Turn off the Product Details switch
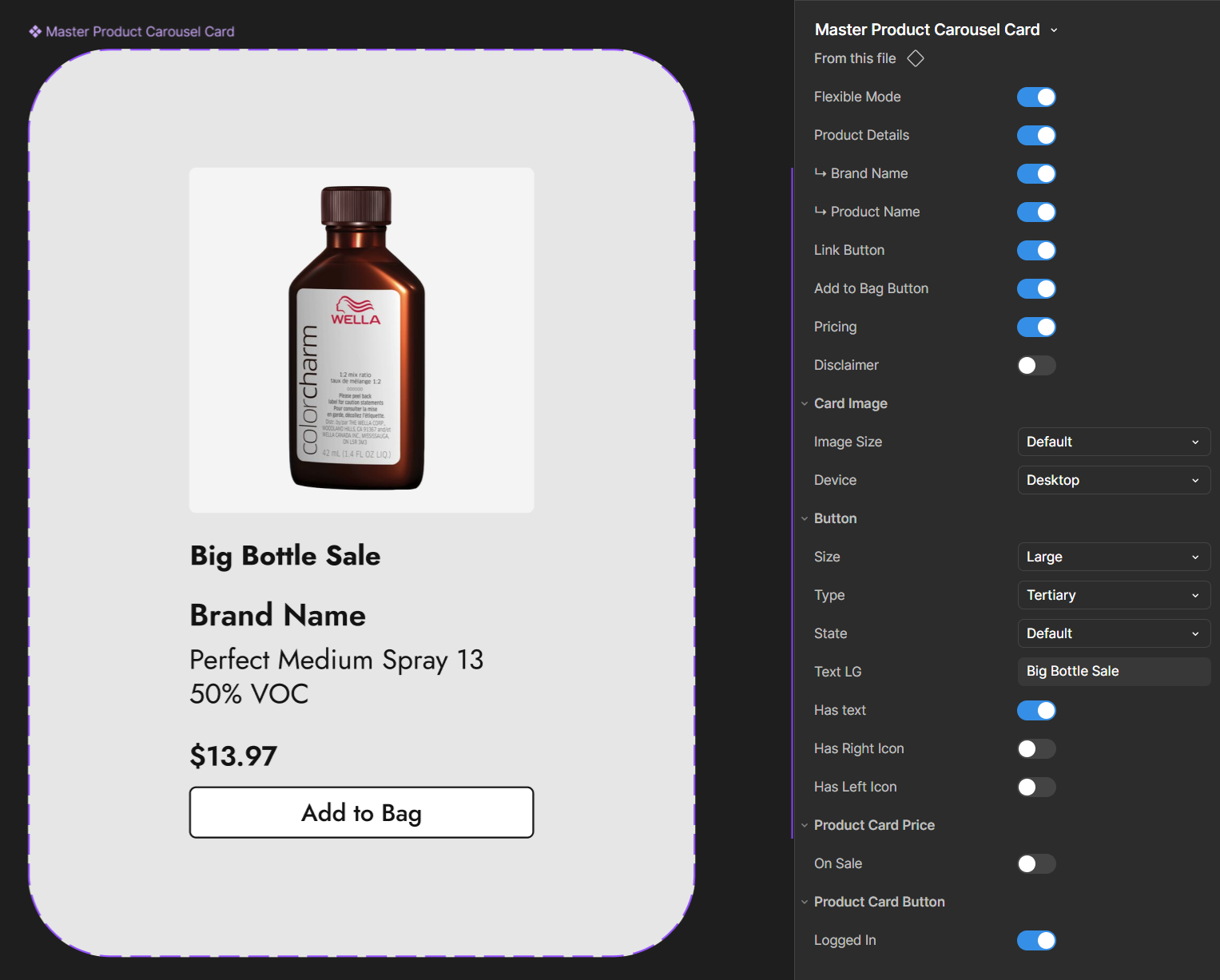This screenshot has height=980, width=1220. pos(1036,136)
